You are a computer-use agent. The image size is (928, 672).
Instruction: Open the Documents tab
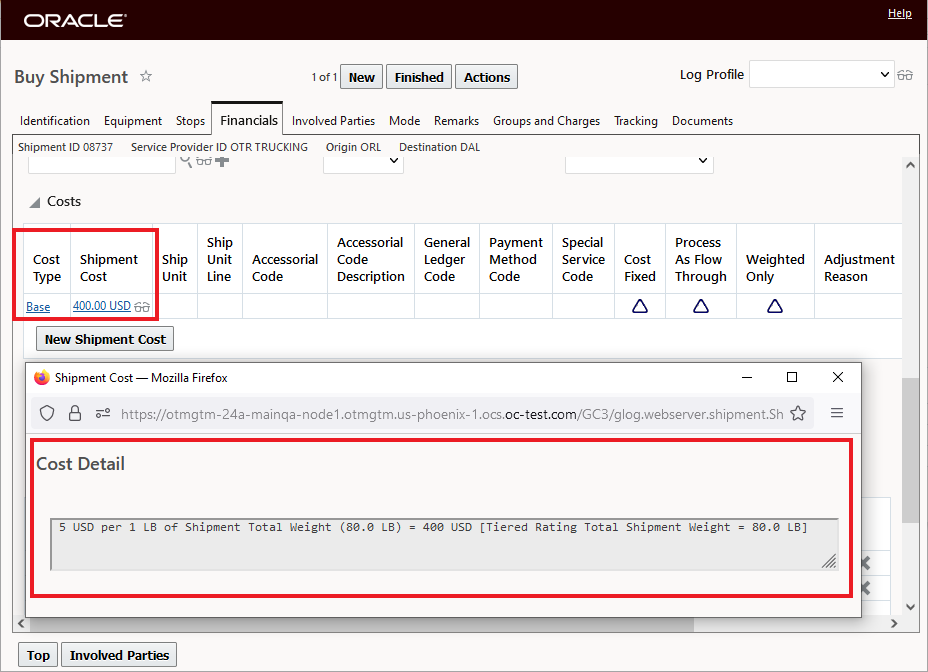pos(702,121)
